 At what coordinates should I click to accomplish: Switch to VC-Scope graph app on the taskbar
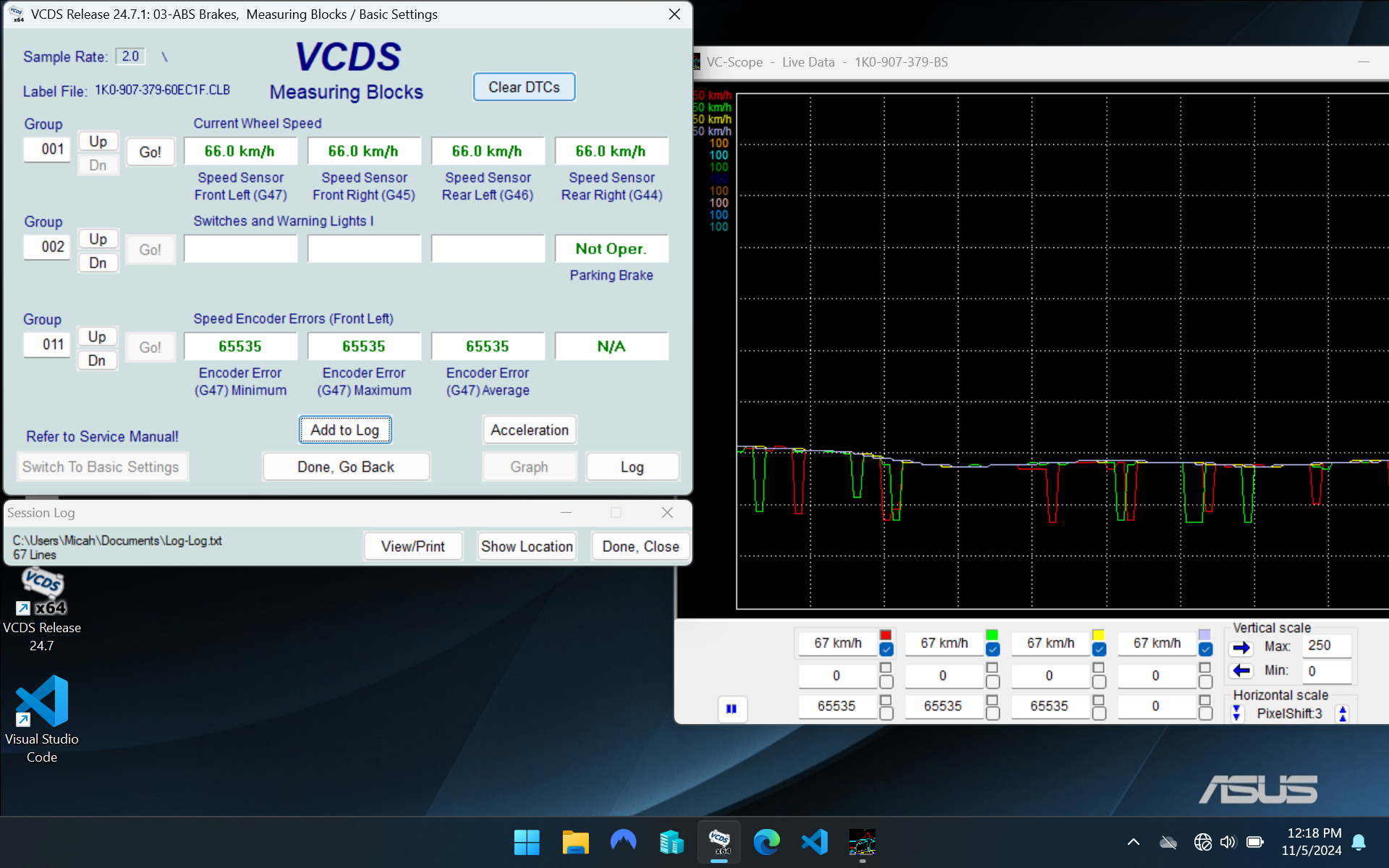(x=862, y=842)
